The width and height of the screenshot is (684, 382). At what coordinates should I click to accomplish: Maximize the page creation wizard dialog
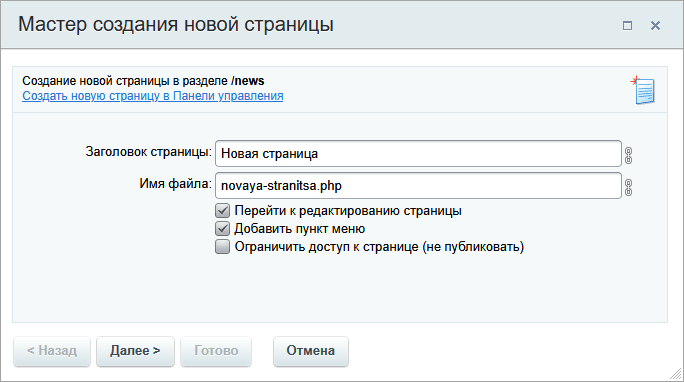click(627, 26)
